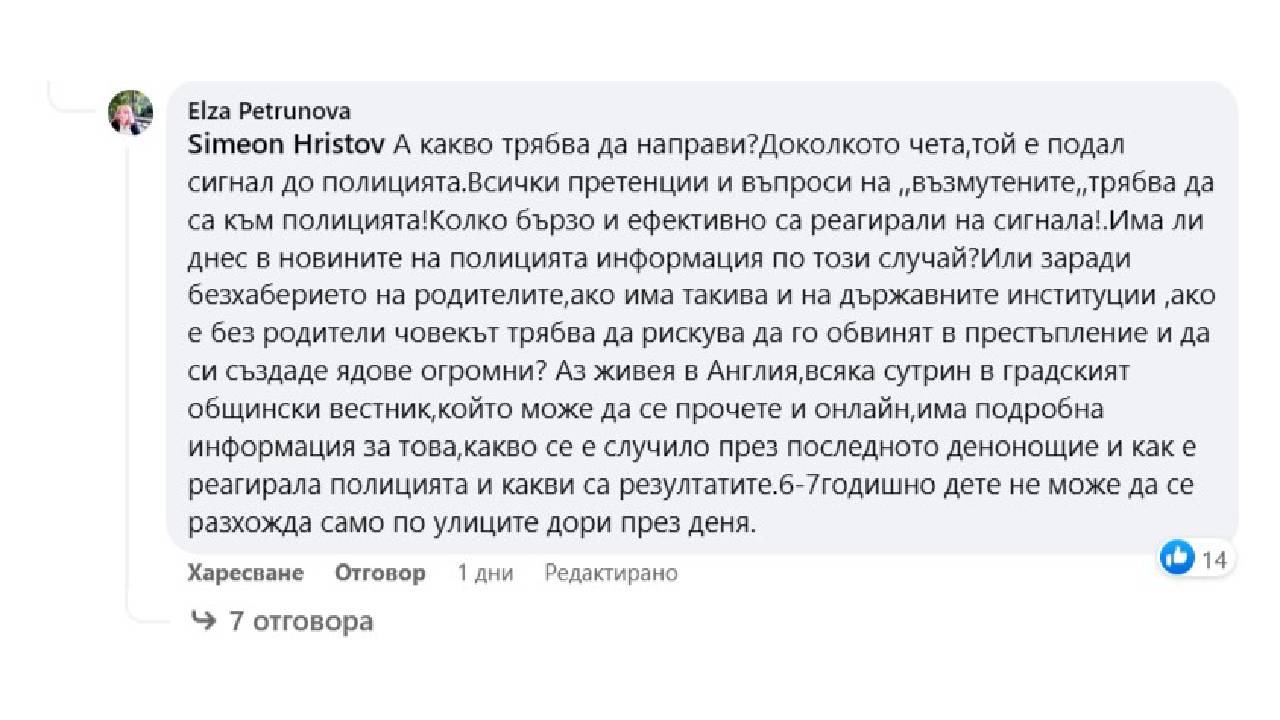Click the avatar thumbnail beside the comment
1280x720 pixels.
tap(129, 113)
